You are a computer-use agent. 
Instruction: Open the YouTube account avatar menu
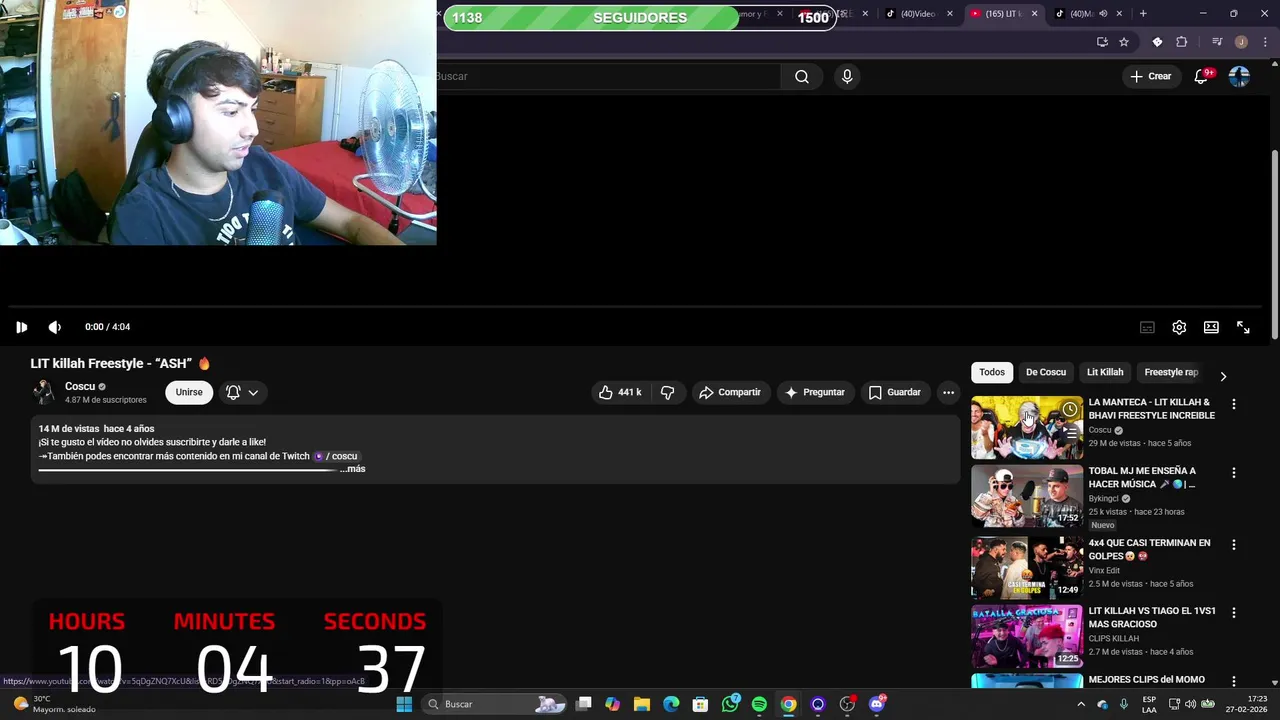coord(1239,77)
